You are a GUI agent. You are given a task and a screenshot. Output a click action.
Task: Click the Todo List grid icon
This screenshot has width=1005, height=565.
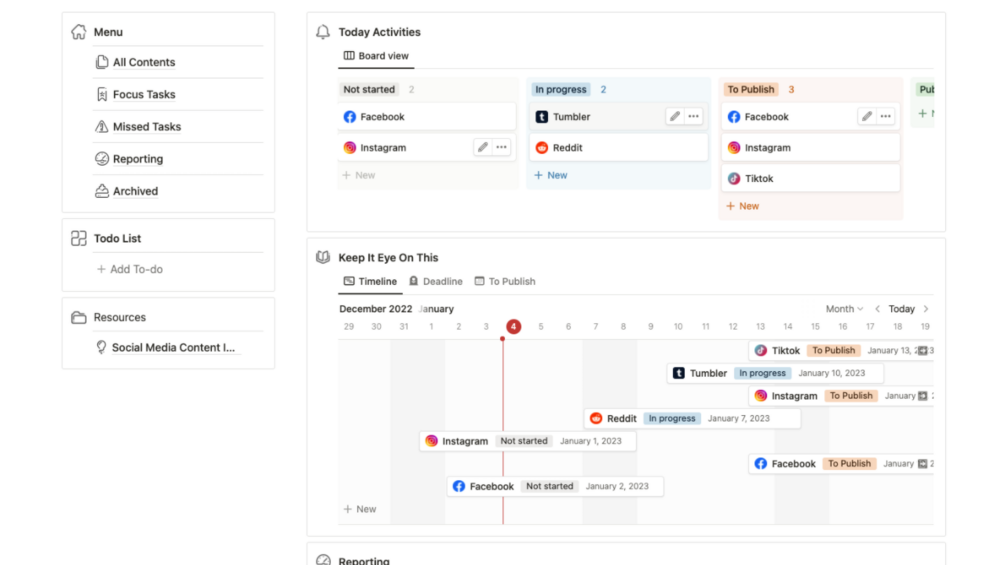pos(79,238)
